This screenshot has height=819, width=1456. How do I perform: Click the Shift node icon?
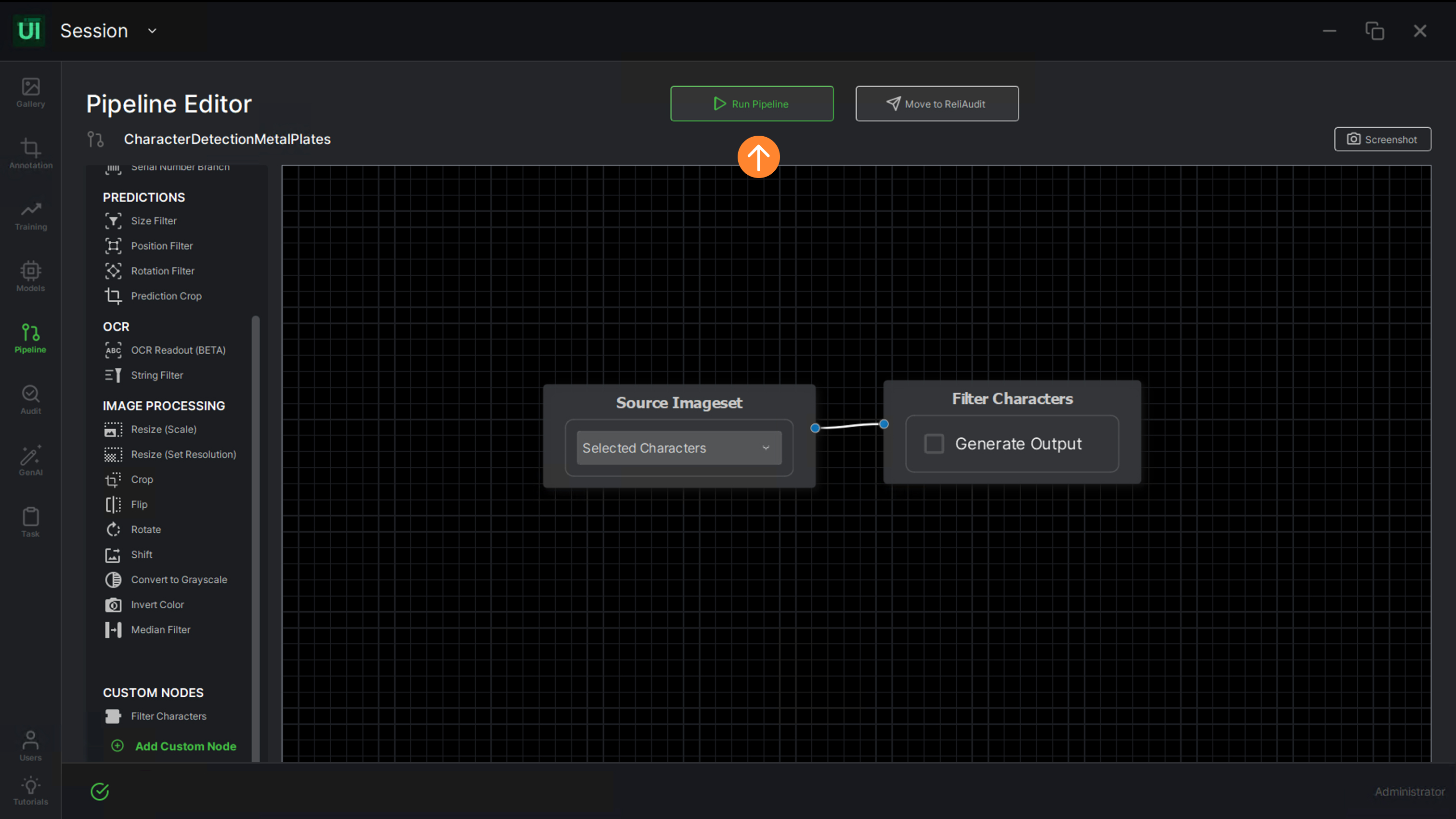[113, 555]
